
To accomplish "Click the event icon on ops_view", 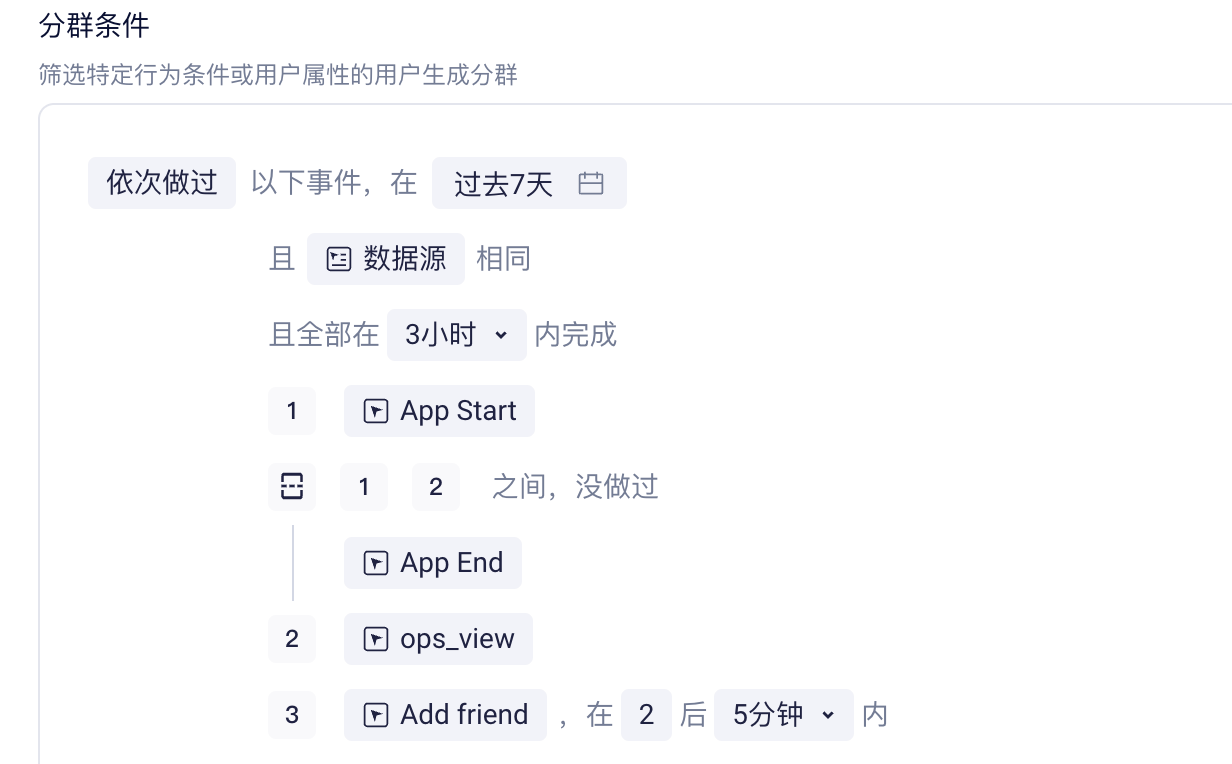I will (376, 639).
